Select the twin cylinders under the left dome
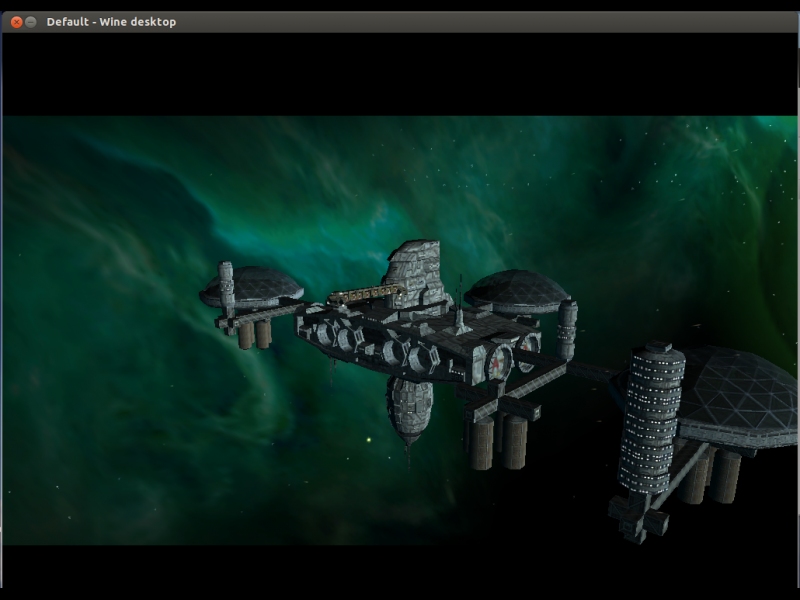The height and width of the screenshot is (600, 800). pyautogui.click(x=254, y=334)
